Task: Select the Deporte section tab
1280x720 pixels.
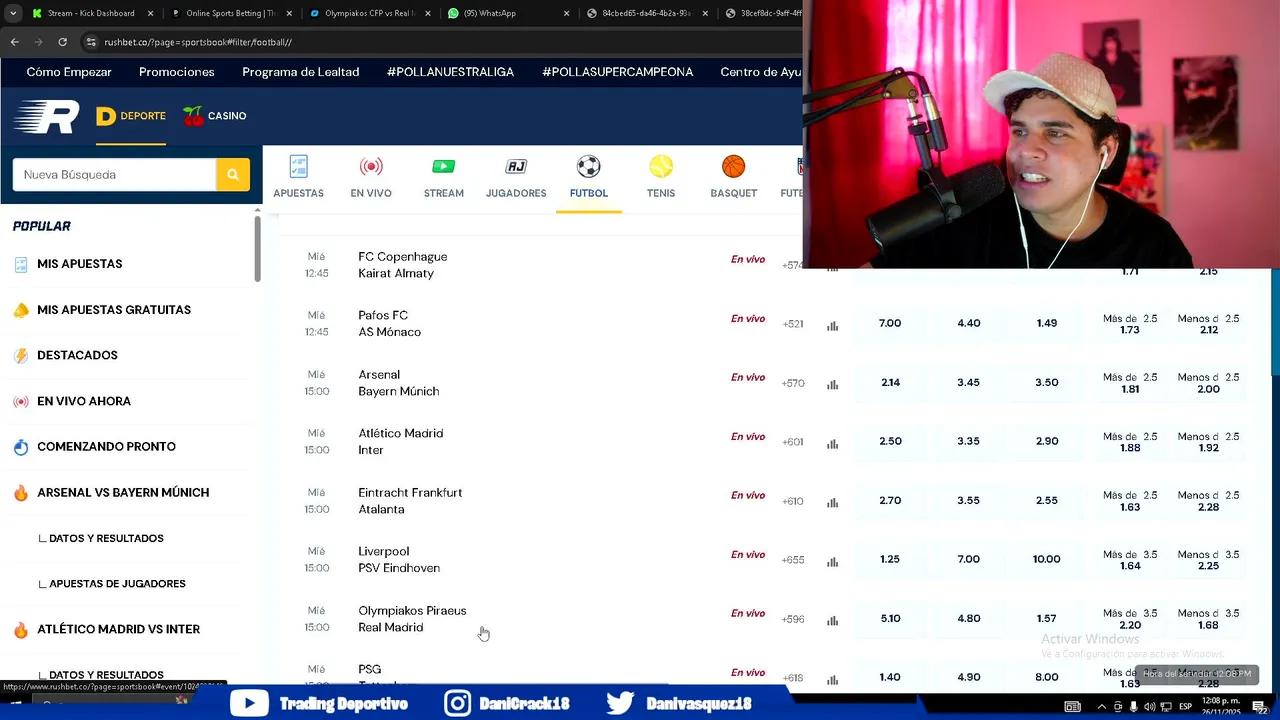Action: click(x=131, y=116)
